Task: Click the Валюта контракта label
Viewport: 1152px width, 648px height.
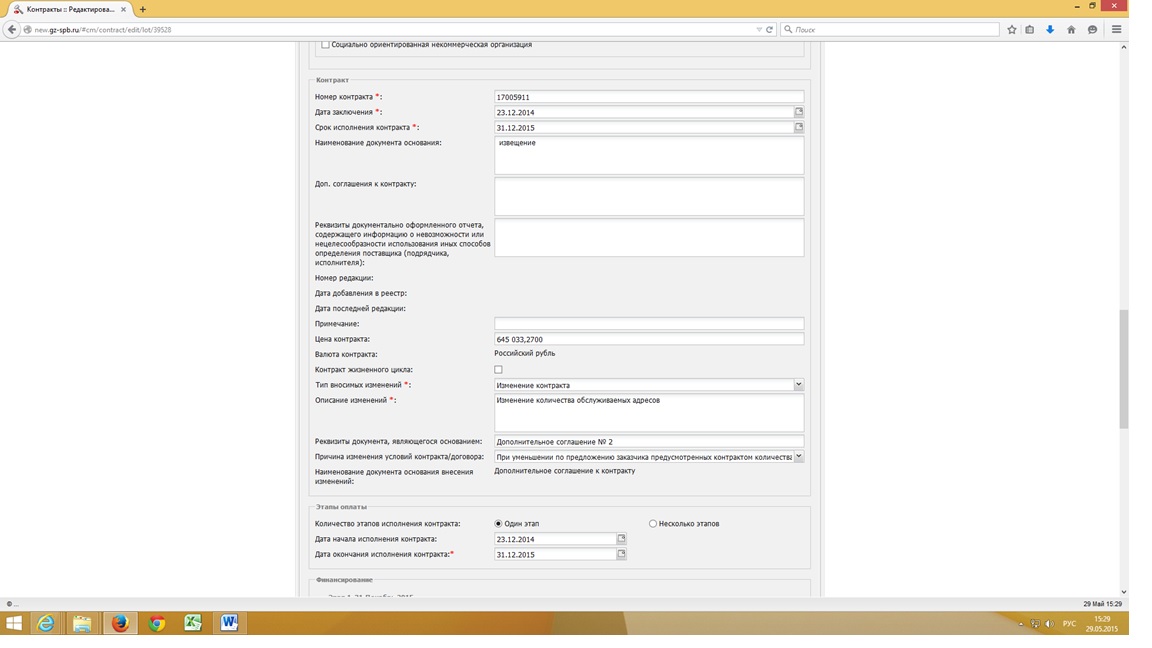Action: coord(346,354)
